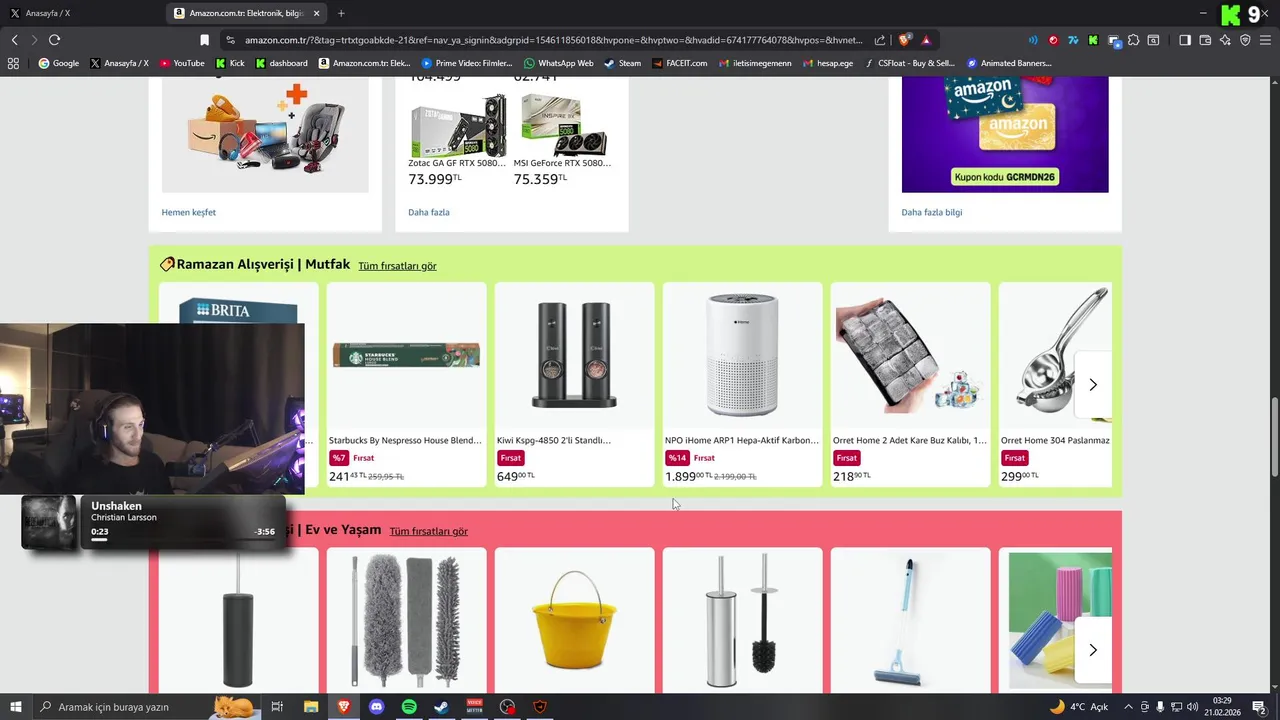Click weather 4°C Açık widget
The image size is (1280, 720).
click(1078, 707)
